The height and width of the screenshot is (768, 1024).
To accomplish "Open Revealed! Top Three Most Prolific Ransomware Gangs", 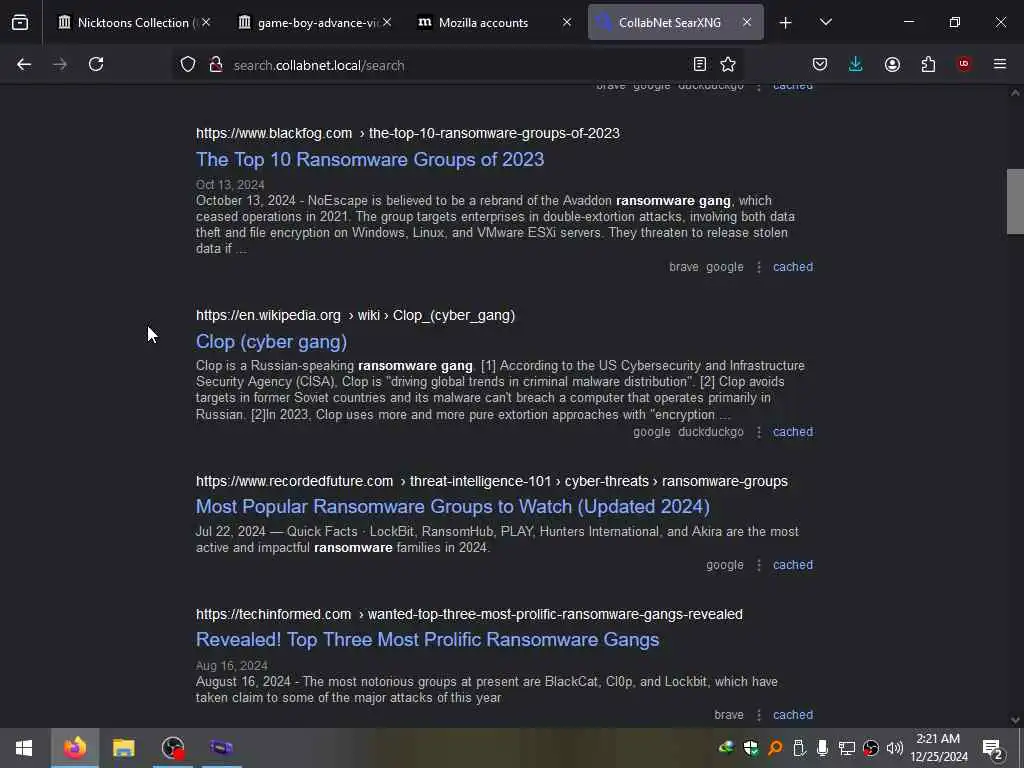I will [x=427, y=639].
